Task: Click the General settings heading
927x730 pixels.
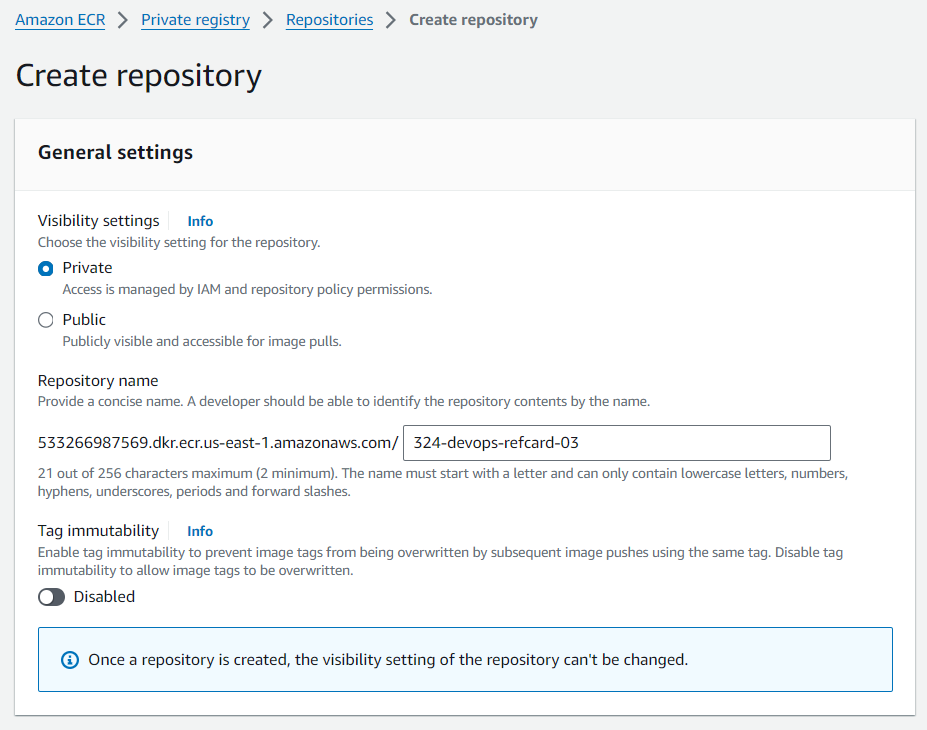Action: 115,153
